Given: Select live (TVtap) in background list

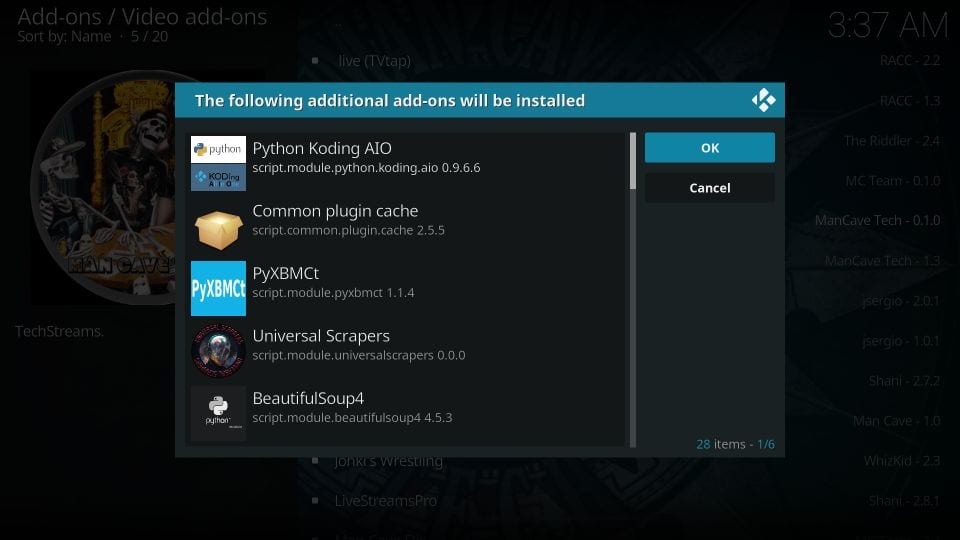Looking at the screenshot, I should [x=374, y=61].
